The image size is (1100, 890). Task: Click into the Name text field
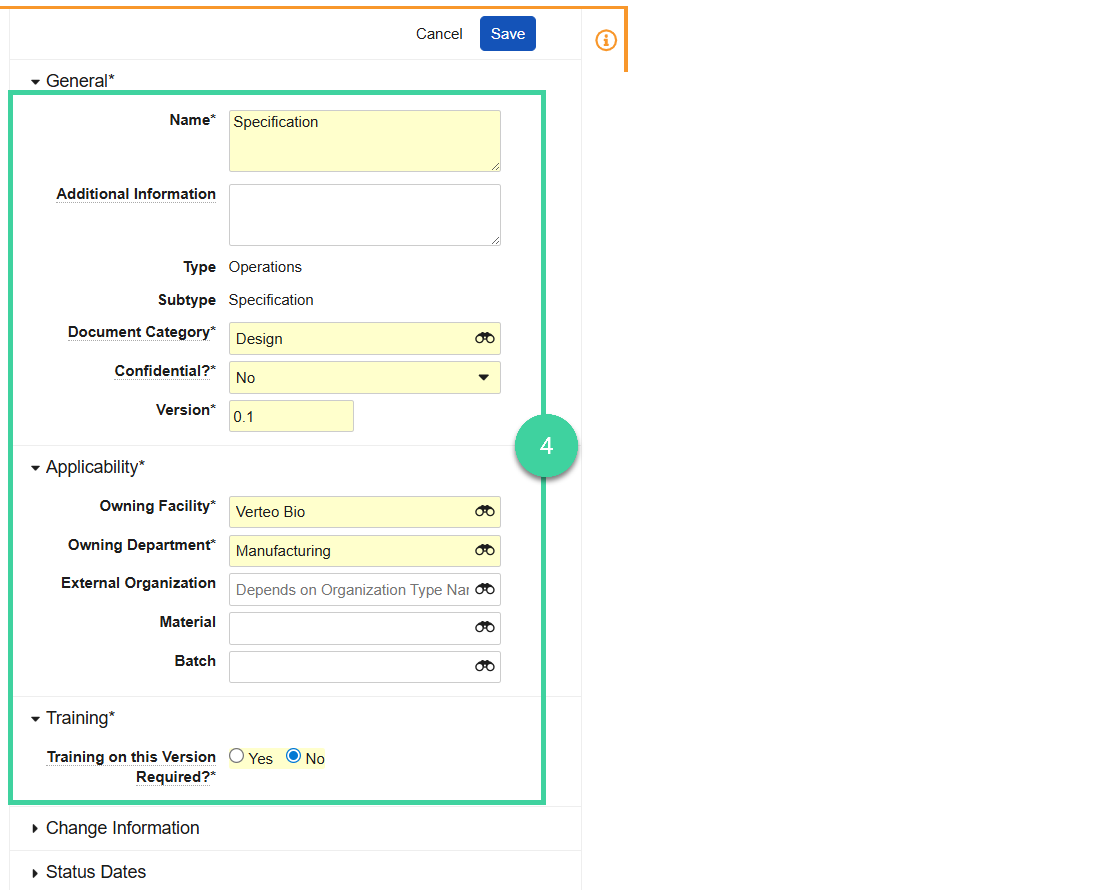[x=364, y=140]
